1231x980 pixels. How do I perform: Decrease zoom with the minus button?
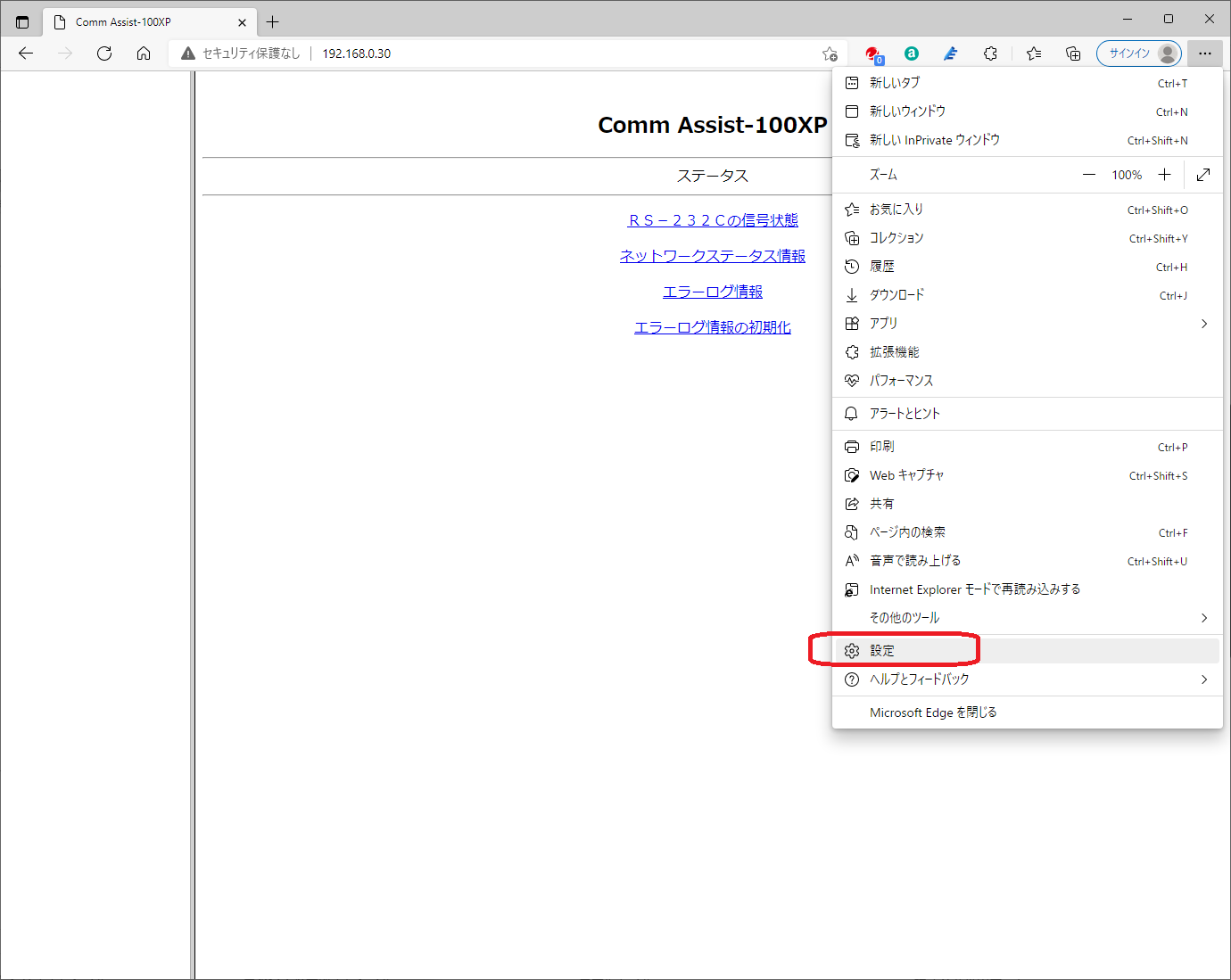[1089, 175]
